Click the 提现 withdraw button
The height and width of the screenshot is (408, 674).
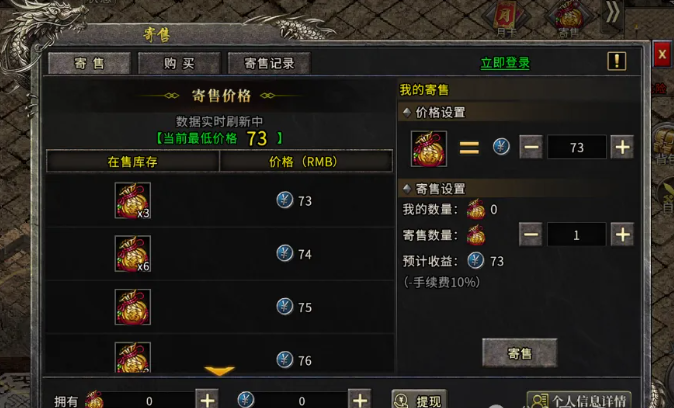tap(419, 400)
